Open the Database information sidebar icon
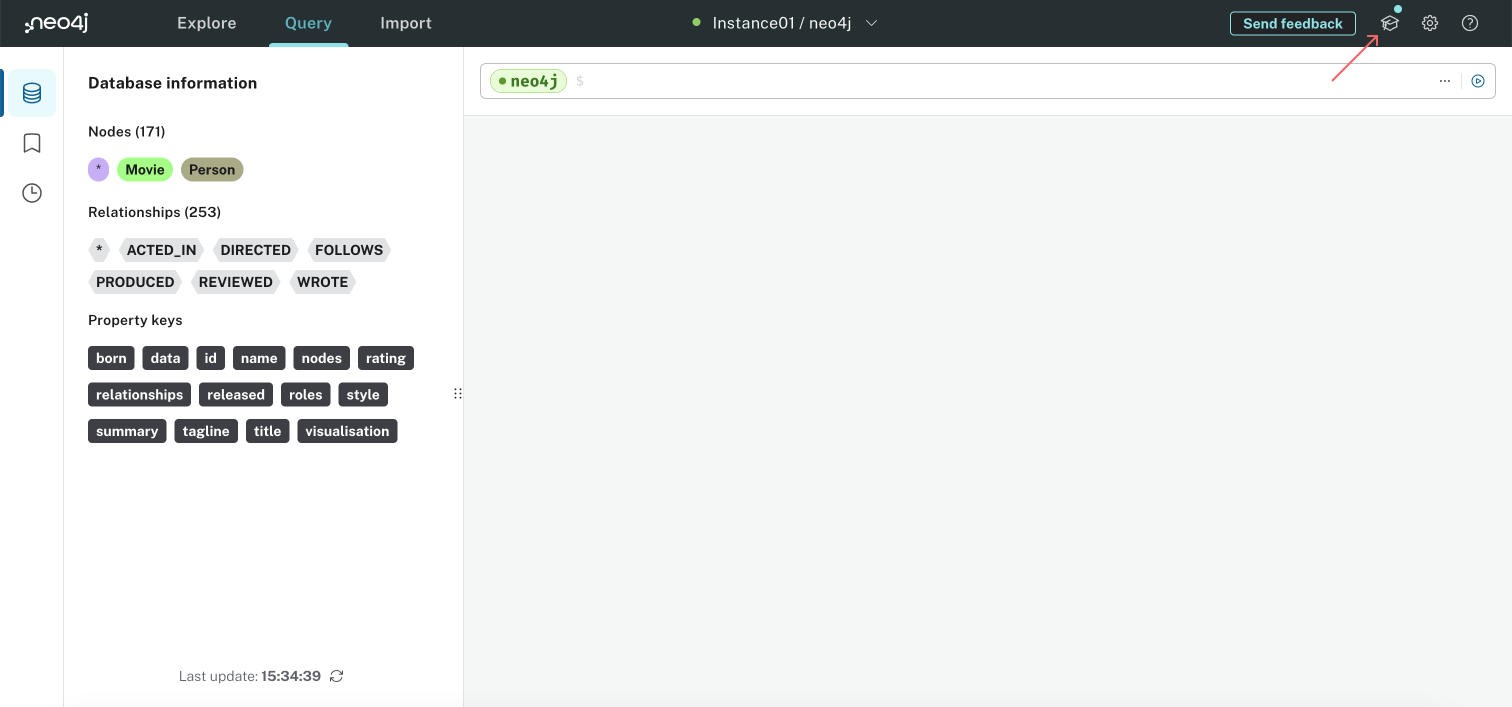This screenshot has height=707, width=1512. pyautogui.click(x=30, y=92)
